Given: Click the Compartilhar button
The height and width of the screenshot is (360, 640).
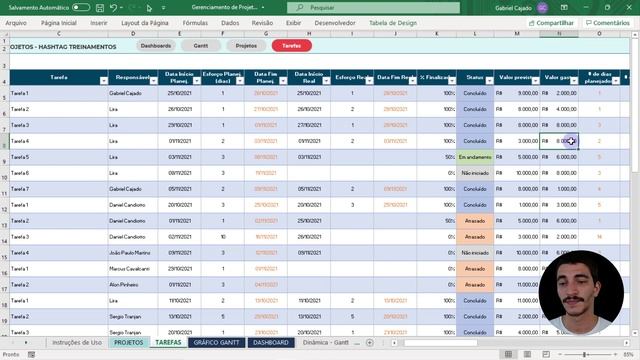Looking at the screenshot, I should click(551, 23).
